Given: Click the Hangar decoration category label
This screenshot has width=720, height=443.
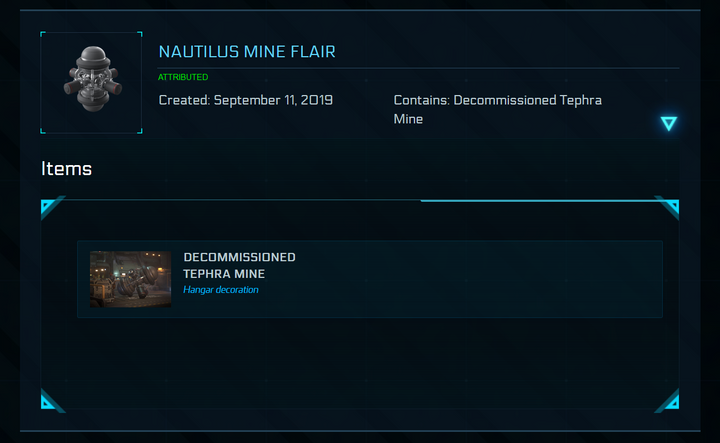Looking at the screenshot, I should 220,290.
